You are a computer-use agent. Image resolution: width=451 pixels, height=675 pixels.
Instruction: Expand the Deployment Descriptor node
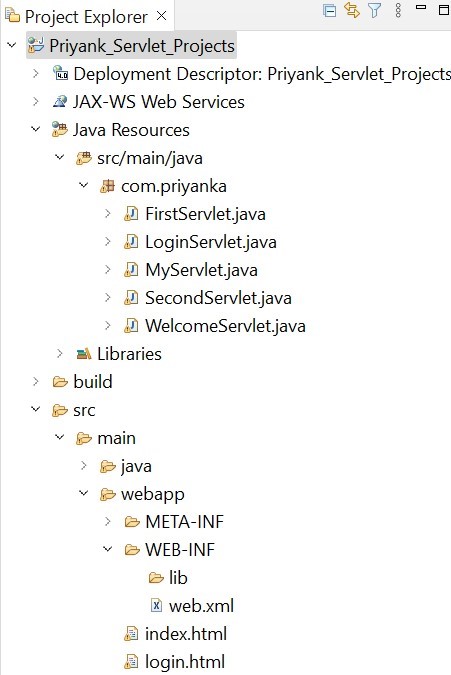36,74
